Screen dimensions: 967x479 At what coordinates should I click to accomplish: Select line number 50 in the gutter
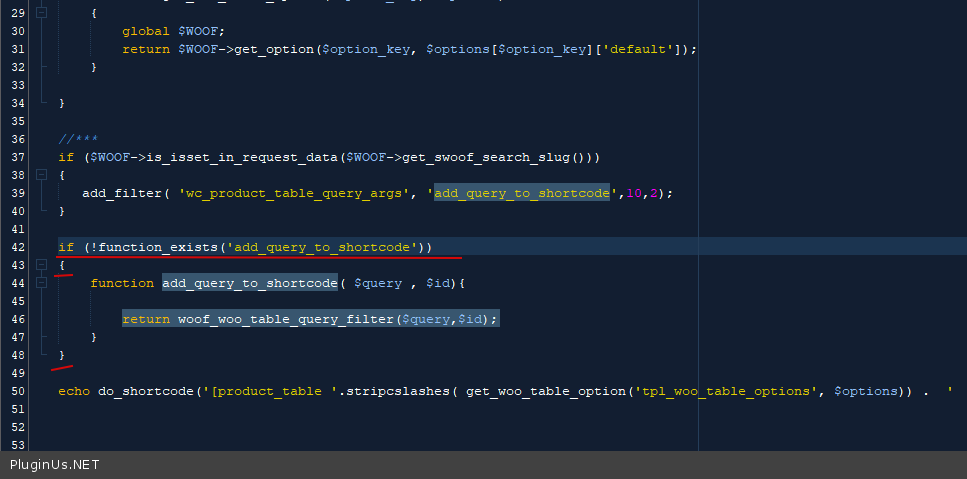[16, 391]
